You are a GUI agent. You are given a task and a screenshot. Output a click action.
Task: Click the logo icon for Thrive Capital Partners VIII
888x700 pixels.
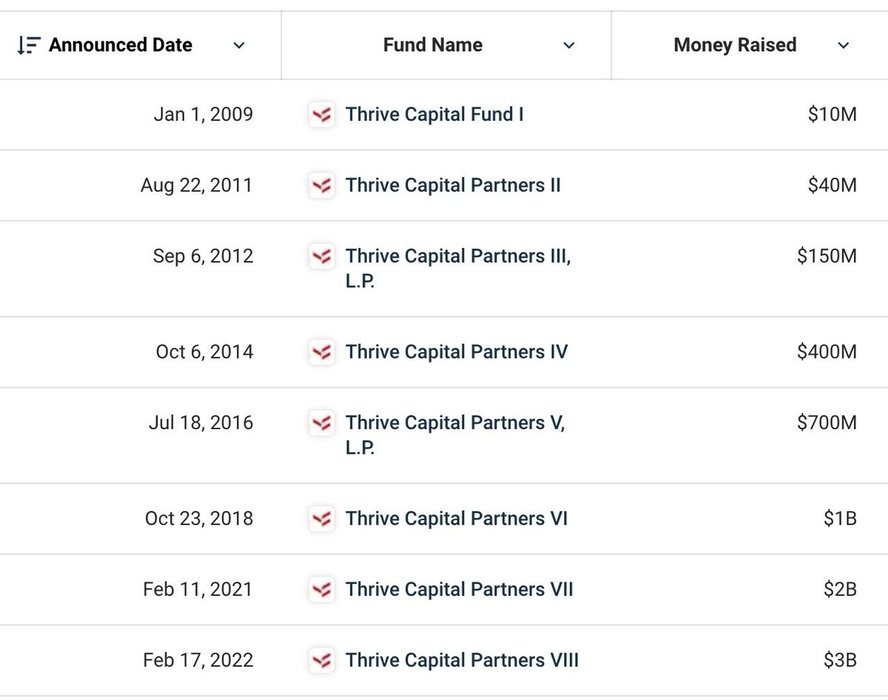tap(321, 660)
